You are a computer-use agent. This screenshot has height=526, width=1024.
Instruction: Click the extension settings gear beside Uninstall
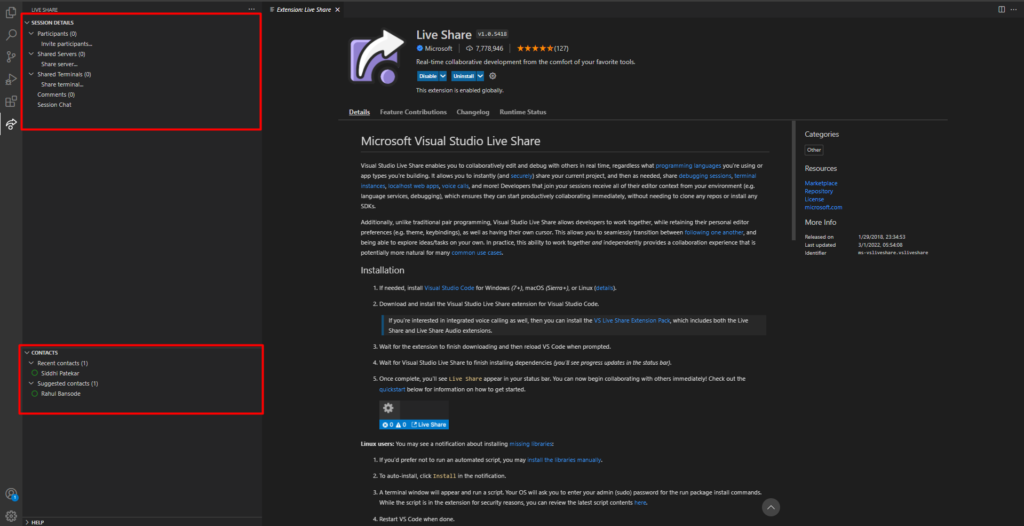(x=492, y=76)
